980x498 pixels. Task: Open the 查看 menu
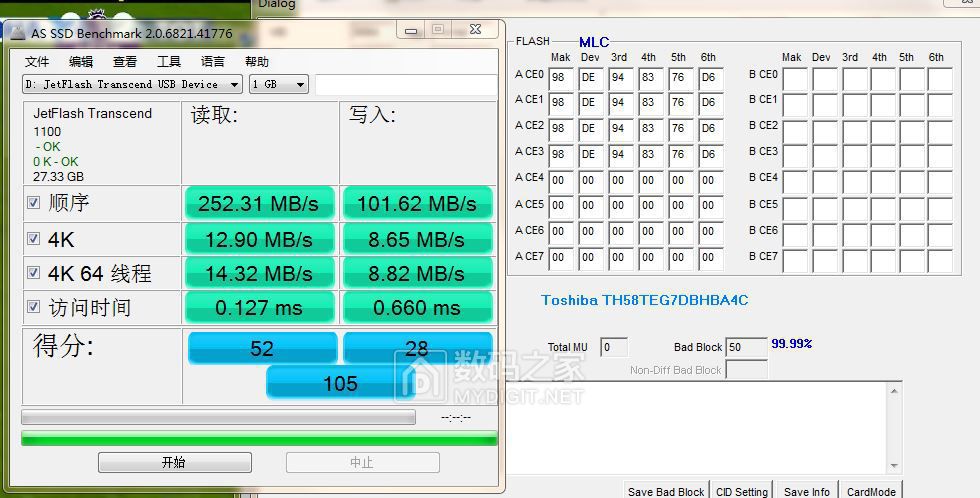pyautogui.click(x=124, y=61)
